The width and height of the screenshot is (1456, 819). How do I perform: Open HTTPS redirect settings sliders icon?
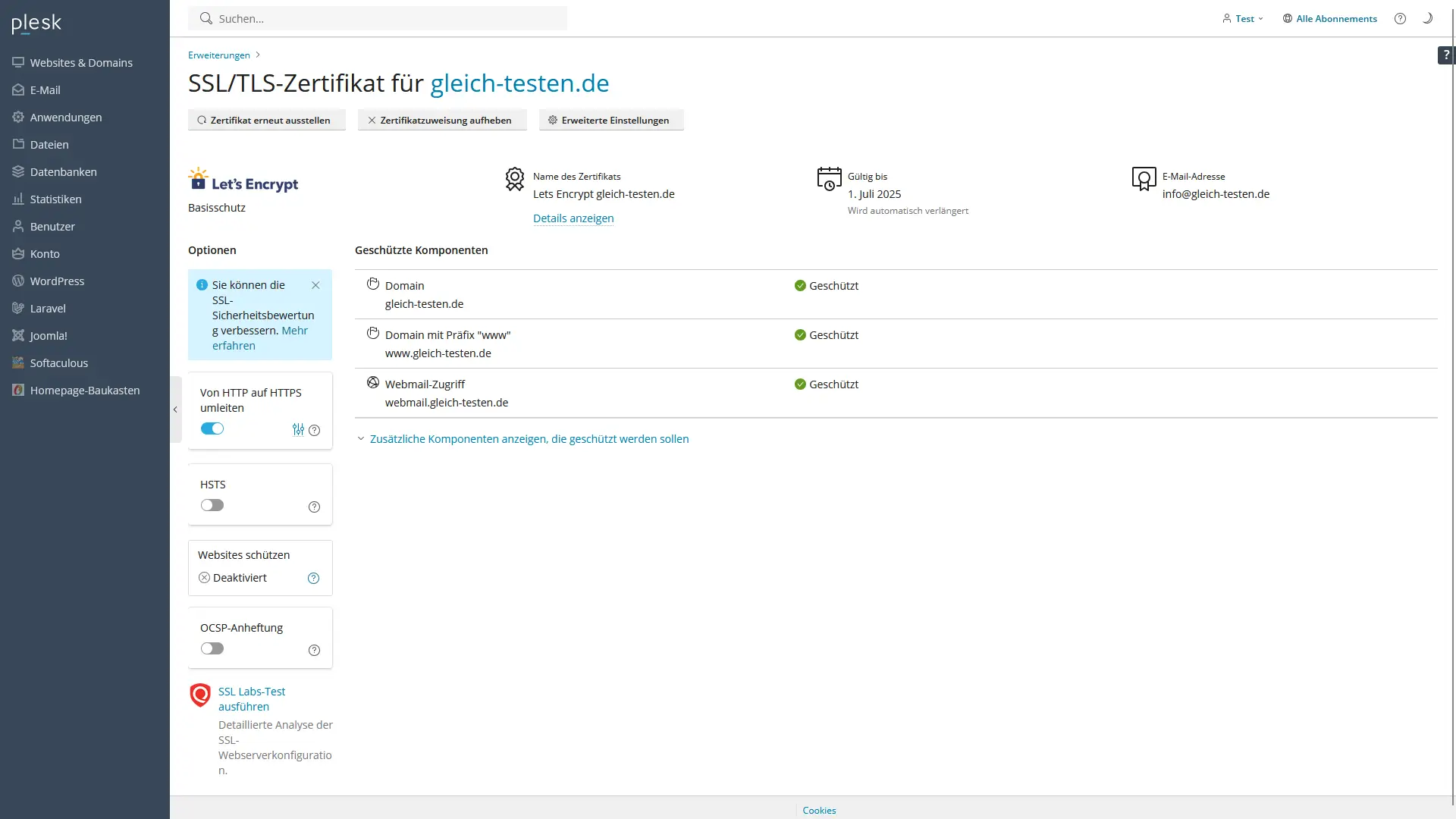(297, 429)
